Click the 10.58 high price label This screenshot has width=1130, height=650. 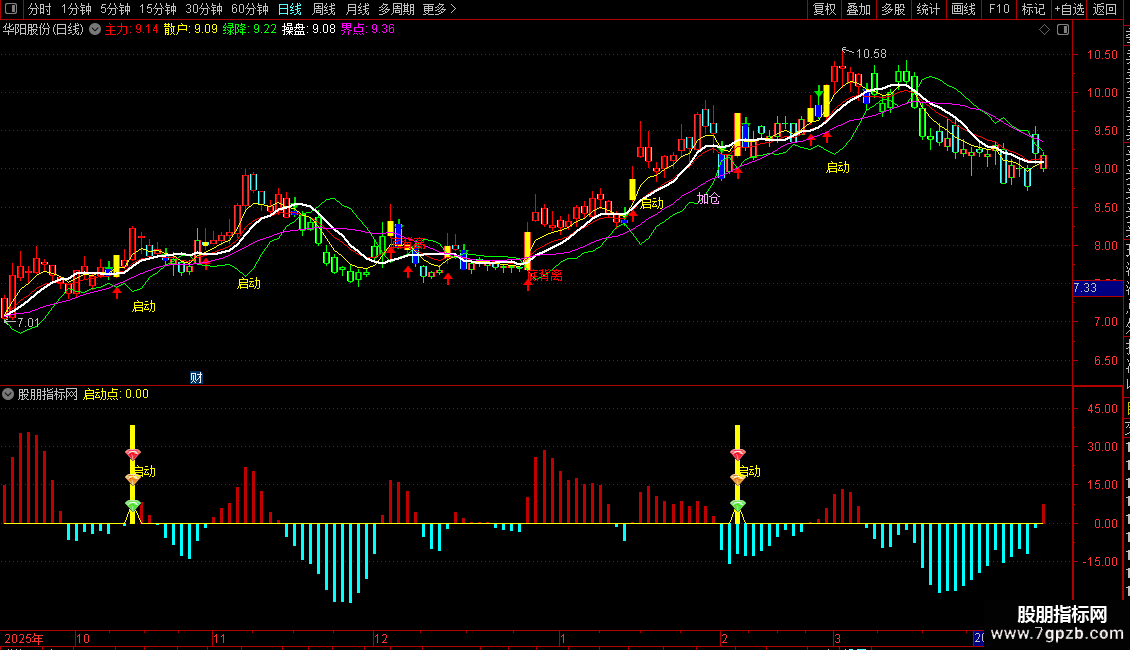(871, 54)
